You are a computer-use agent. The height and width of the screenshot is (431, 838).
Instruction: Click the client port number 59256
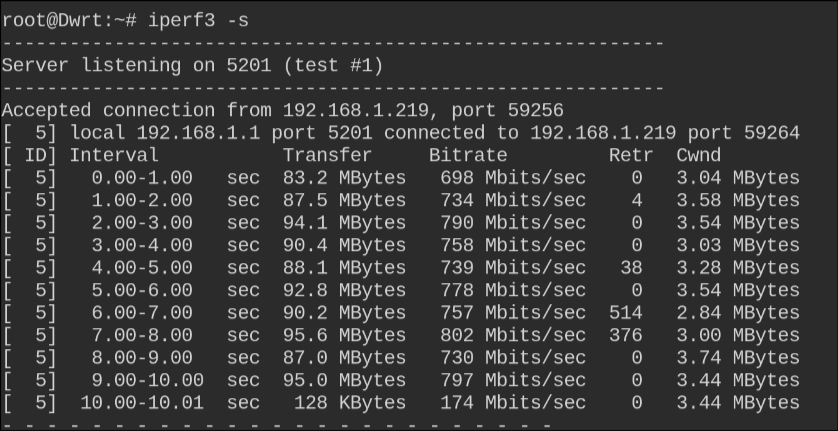pos(529,110)
